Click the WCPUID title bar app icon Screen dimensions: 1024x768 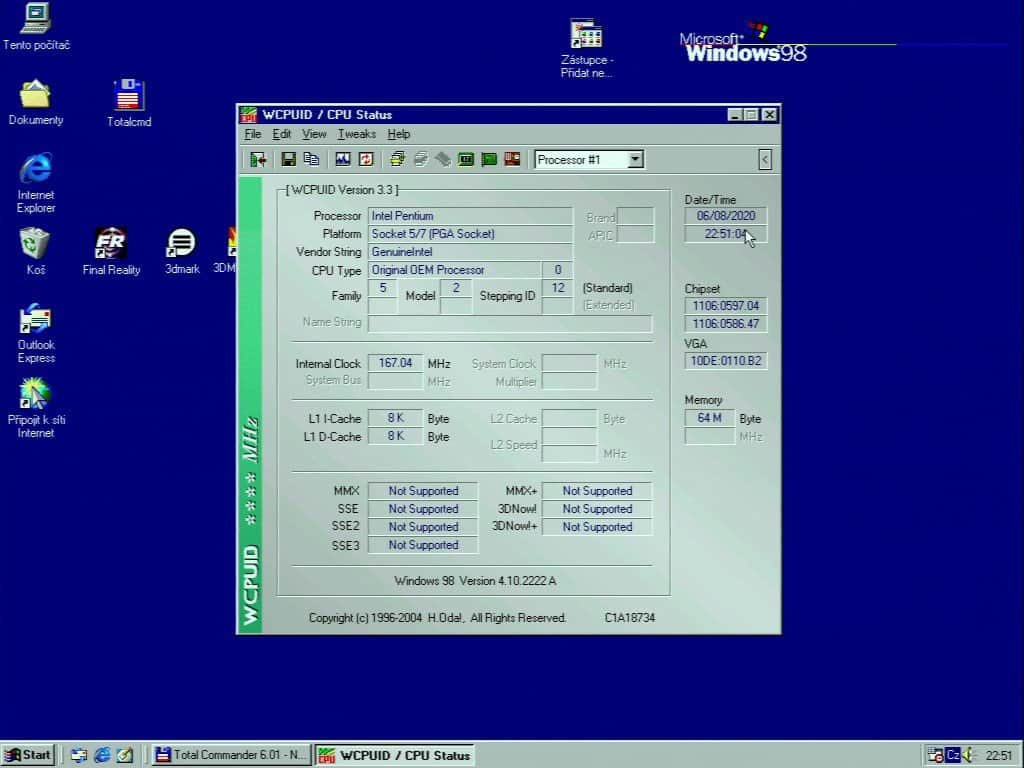point(249,115)
